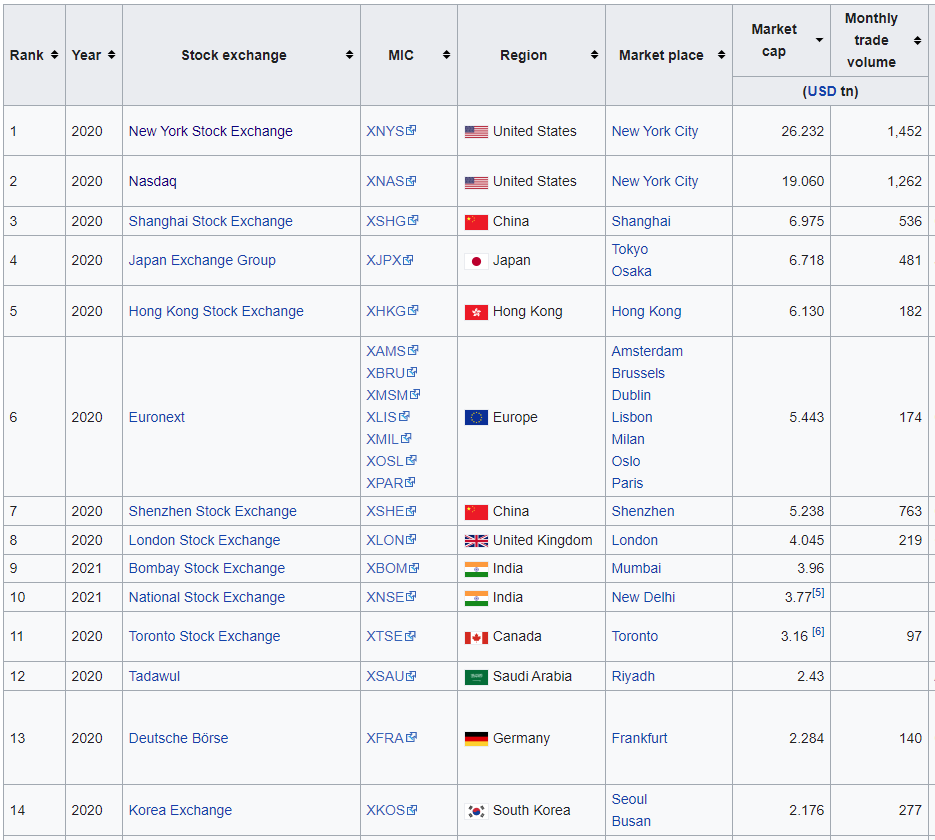Open Japan Exchange Group link
This screenshot has height=840, width=935.
point(202,261)
